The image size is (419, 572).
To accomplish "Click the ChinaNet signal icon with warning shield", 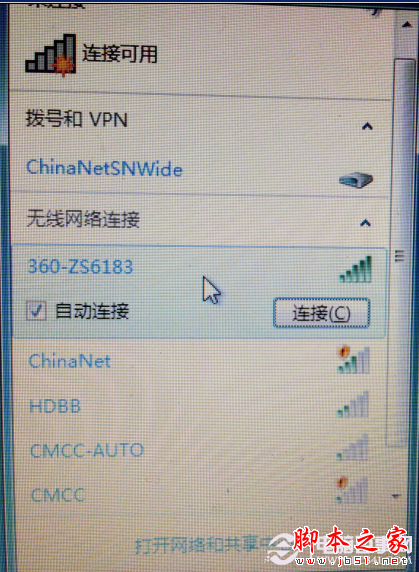I will (x=353, y=360).
